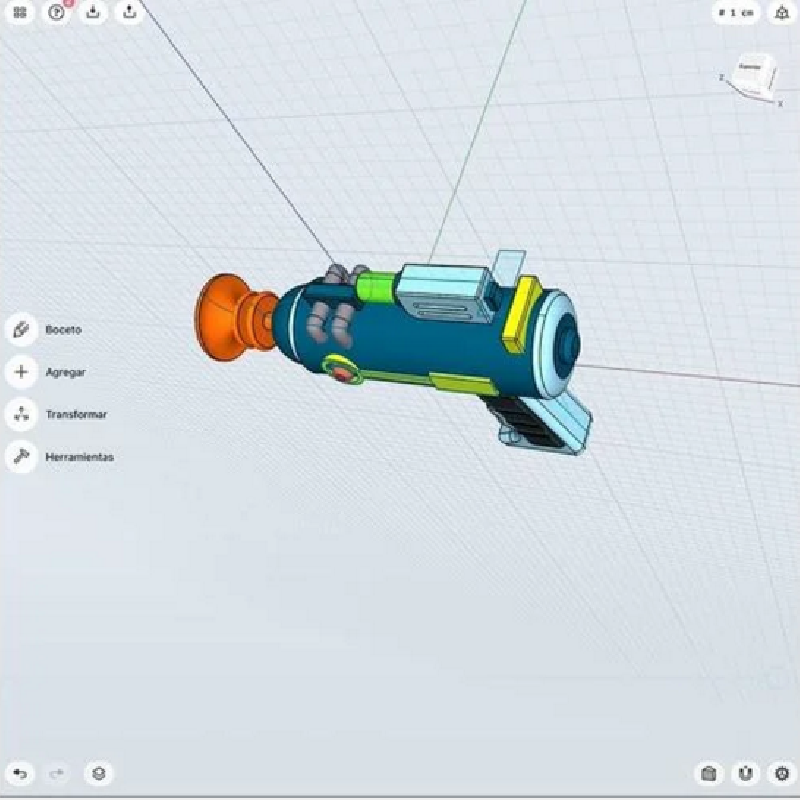Click the redo arrow icon
The height and width of the screenshot is (800, 800).
coord(57,773)
